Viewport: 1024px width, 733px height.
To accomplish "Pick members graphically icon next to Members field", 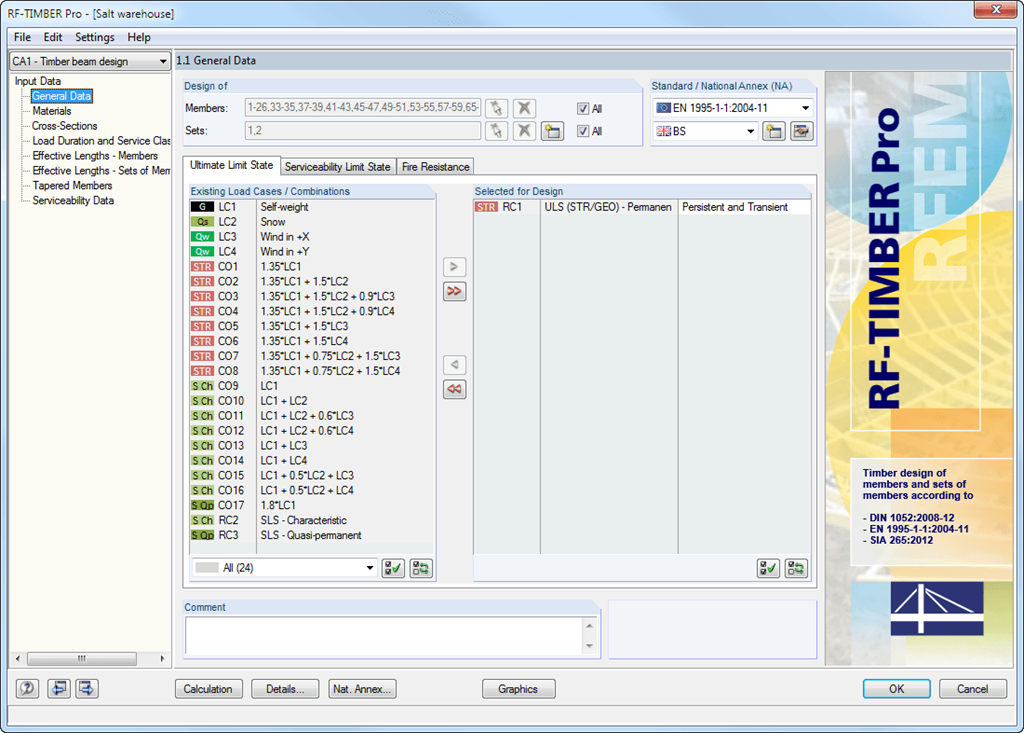I will [496, 108].
